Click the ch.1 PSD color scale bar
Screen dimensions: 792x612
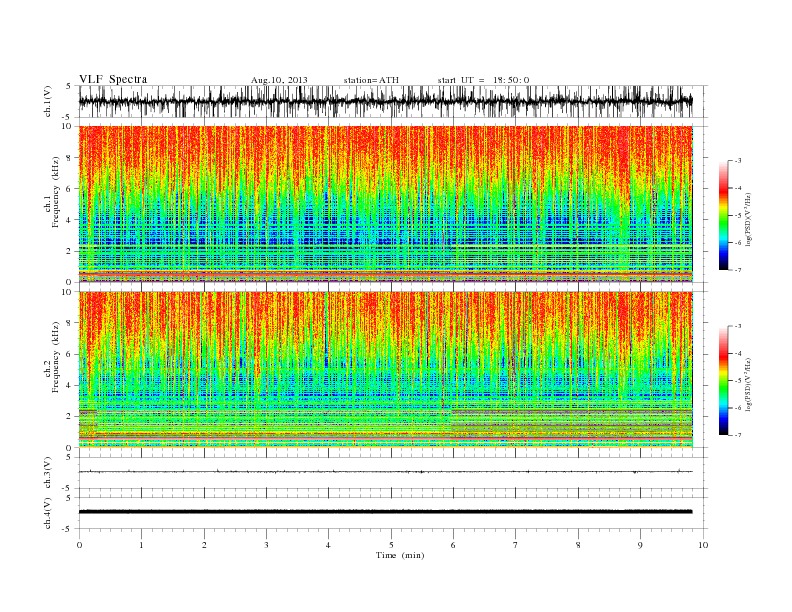(x=724, y=215)
